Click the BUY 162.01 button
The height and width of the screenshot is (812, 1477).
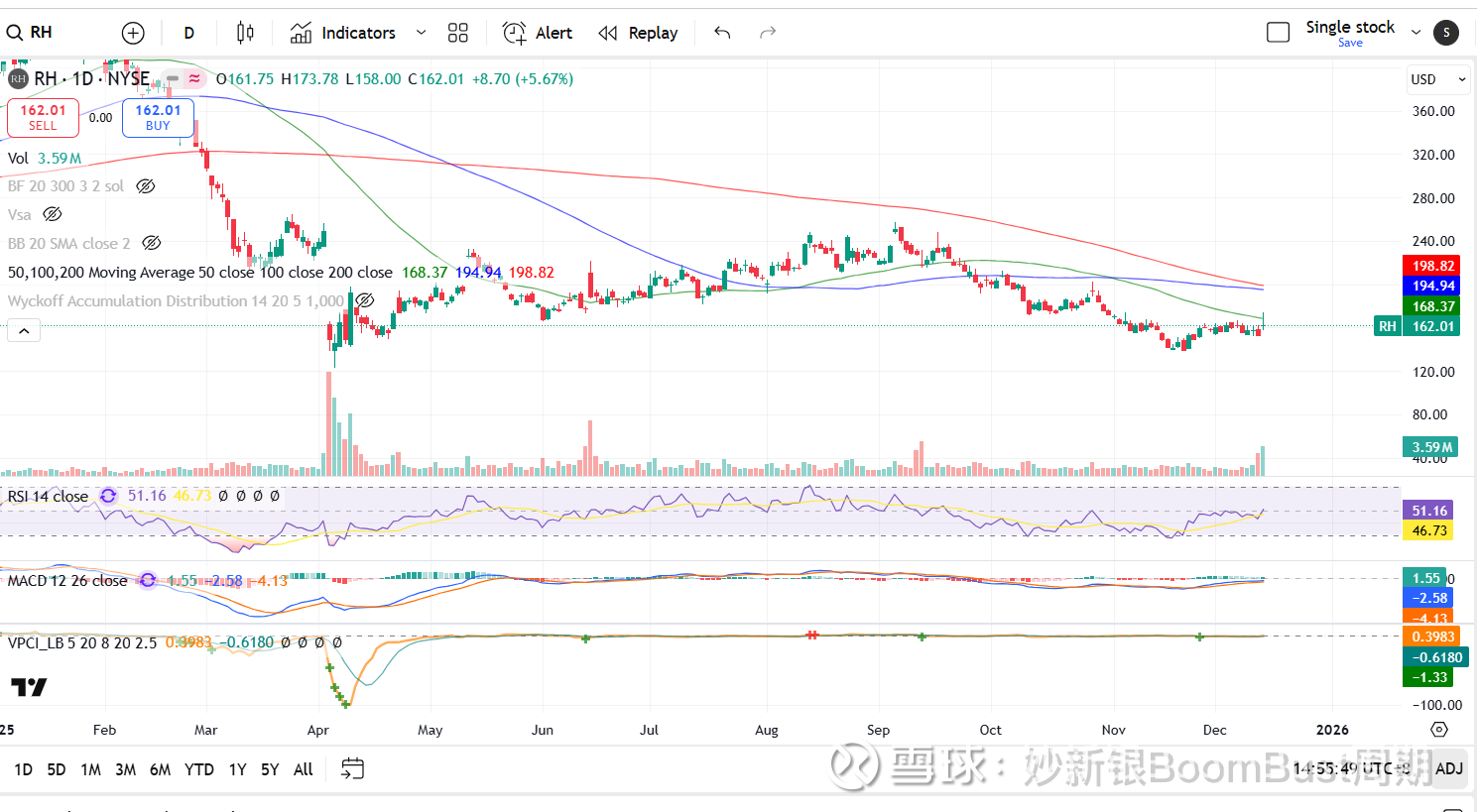[158, 117]
